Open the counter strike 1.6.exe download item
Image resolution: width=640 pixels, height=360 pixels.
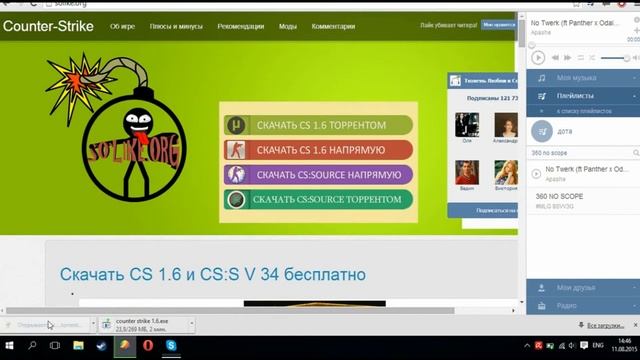coord(144,325)
